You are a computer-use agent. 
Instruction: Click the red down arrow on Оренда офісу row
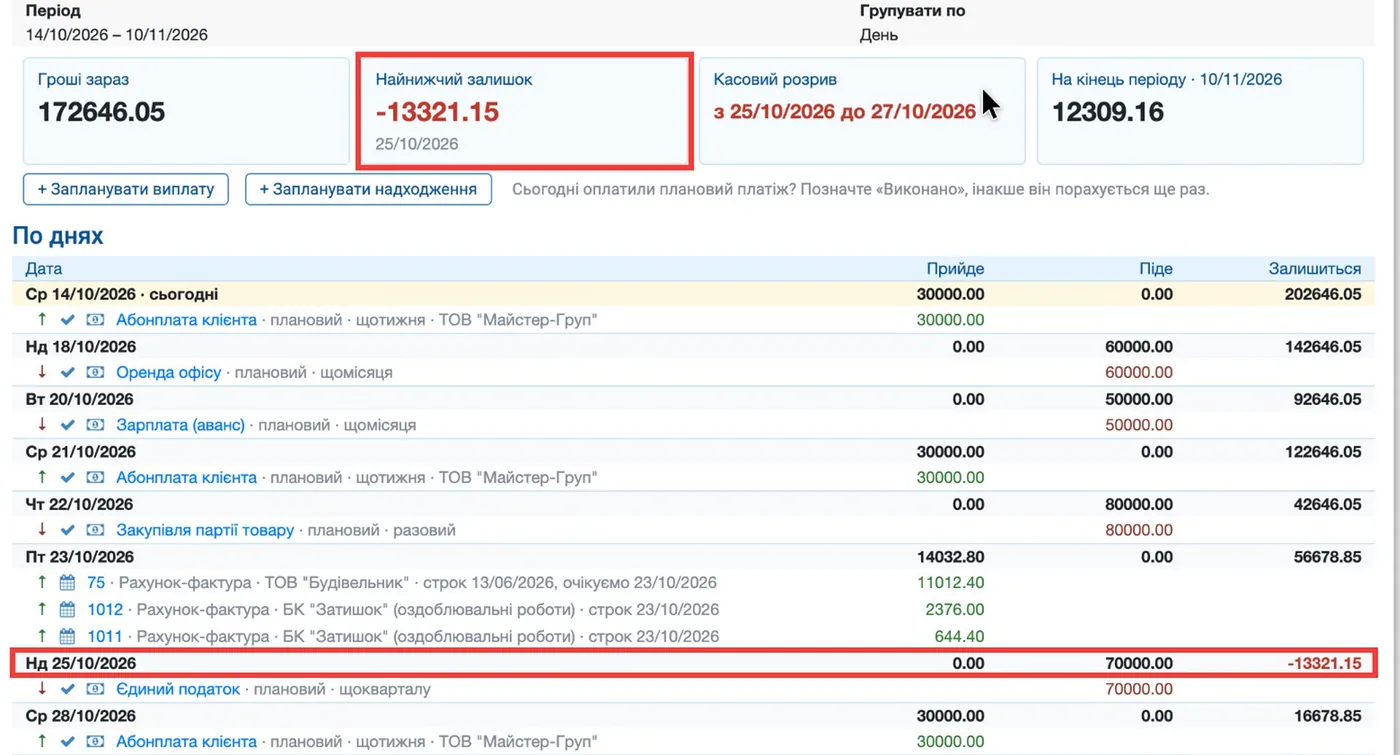point(42,372)
